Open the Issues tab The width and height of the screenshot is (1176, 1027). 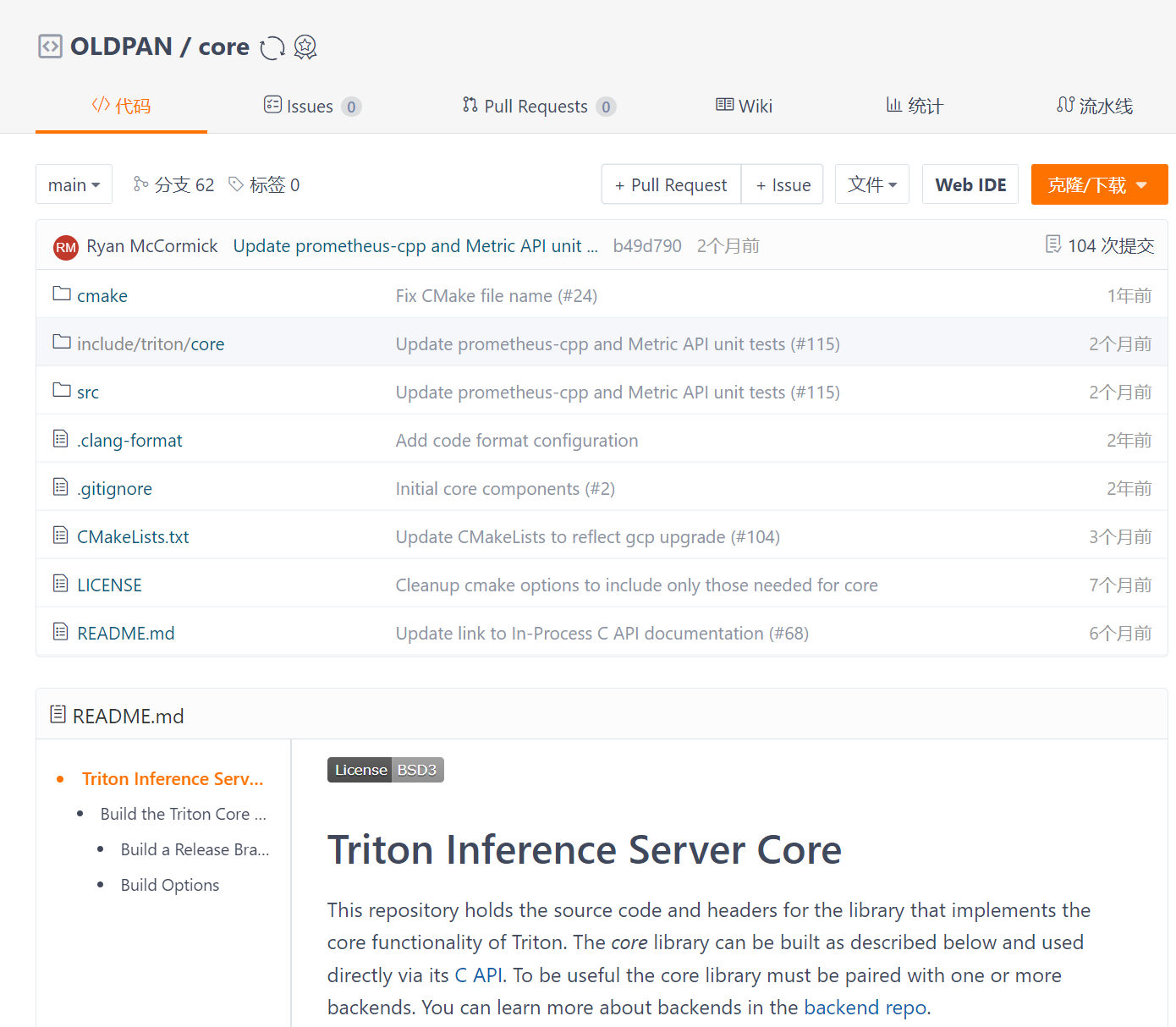pyautogui.click(x=312, y=106)
